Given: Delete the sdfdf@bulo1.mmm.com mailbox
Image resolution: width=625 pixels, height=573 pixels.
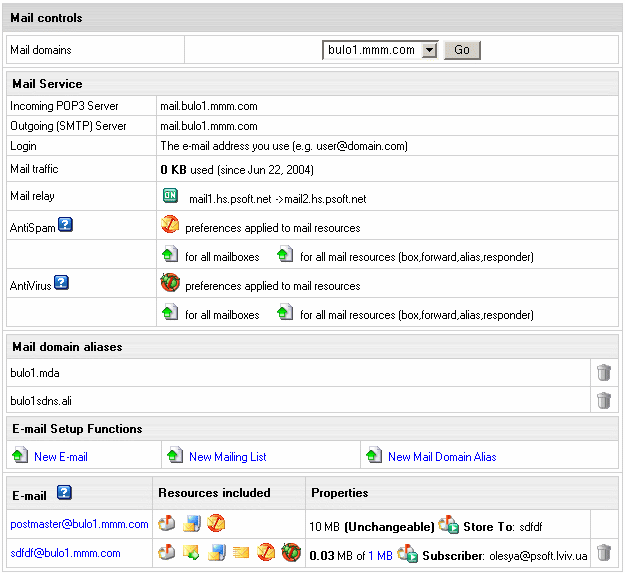Looking at the screenshot, I should coord(603,552).
